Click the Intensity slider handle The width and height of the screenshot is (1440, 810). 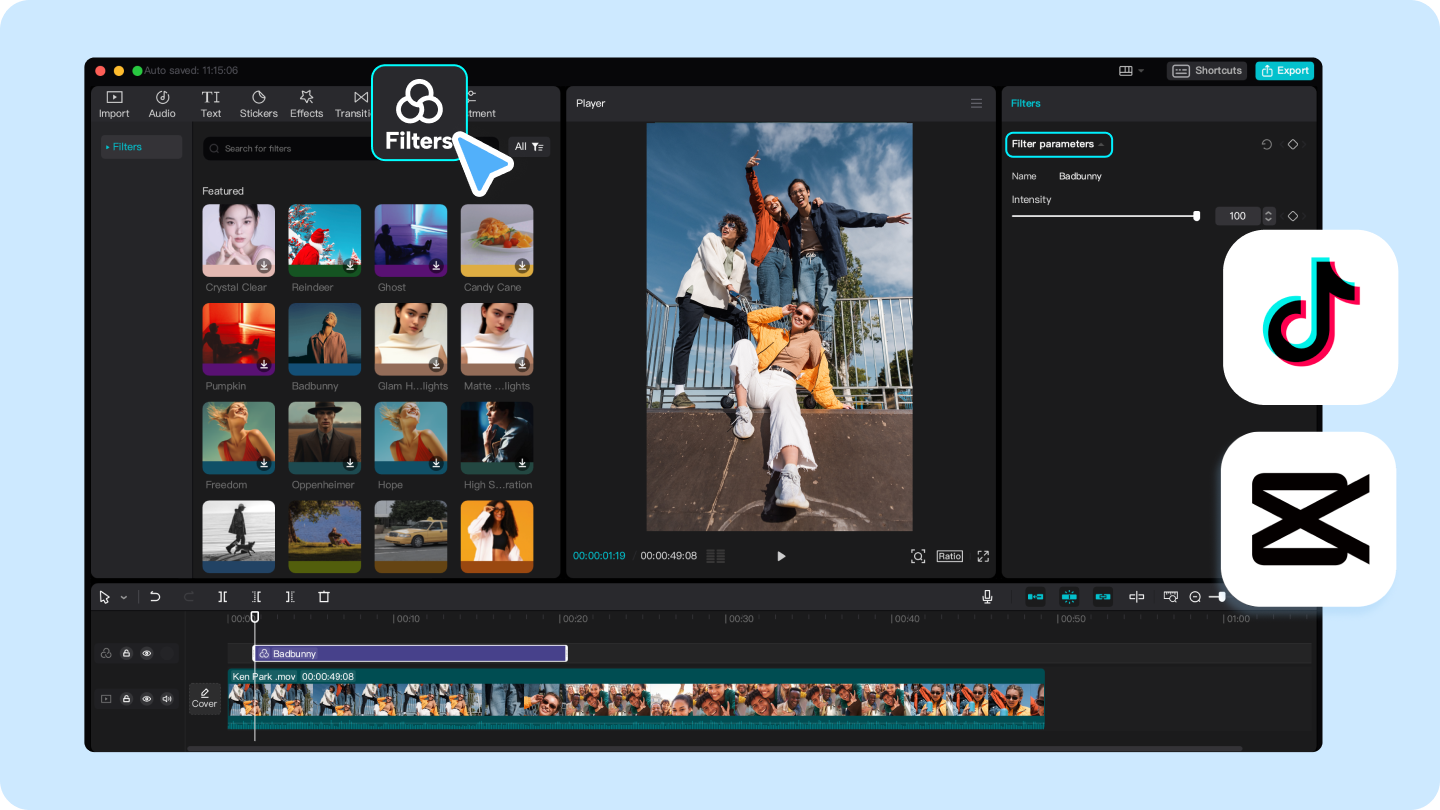pyautogui.click(x=1196, y=216)
